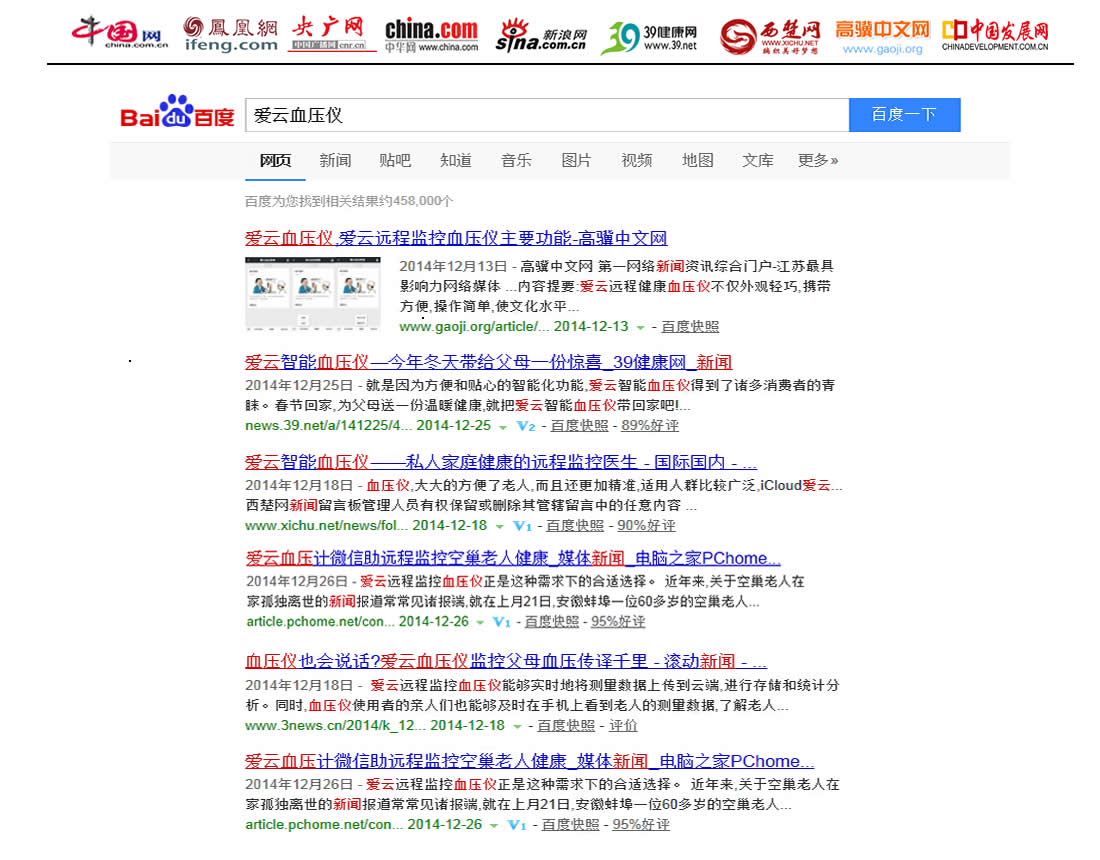Expand dropdown arrow next to xichu.net URL
The height and width of the screenshot is (860, 1100).
(499, 527)
